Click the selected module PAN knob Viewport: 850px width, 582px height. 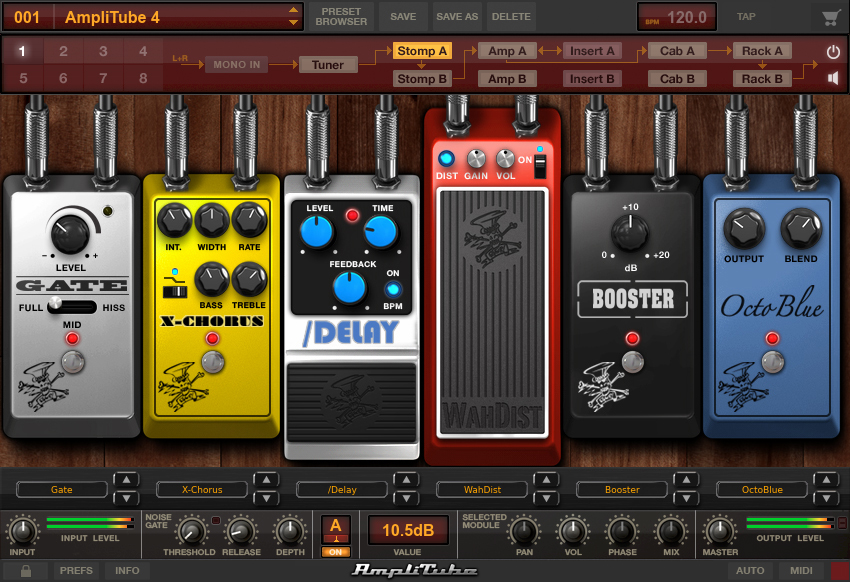pos(524,531)
